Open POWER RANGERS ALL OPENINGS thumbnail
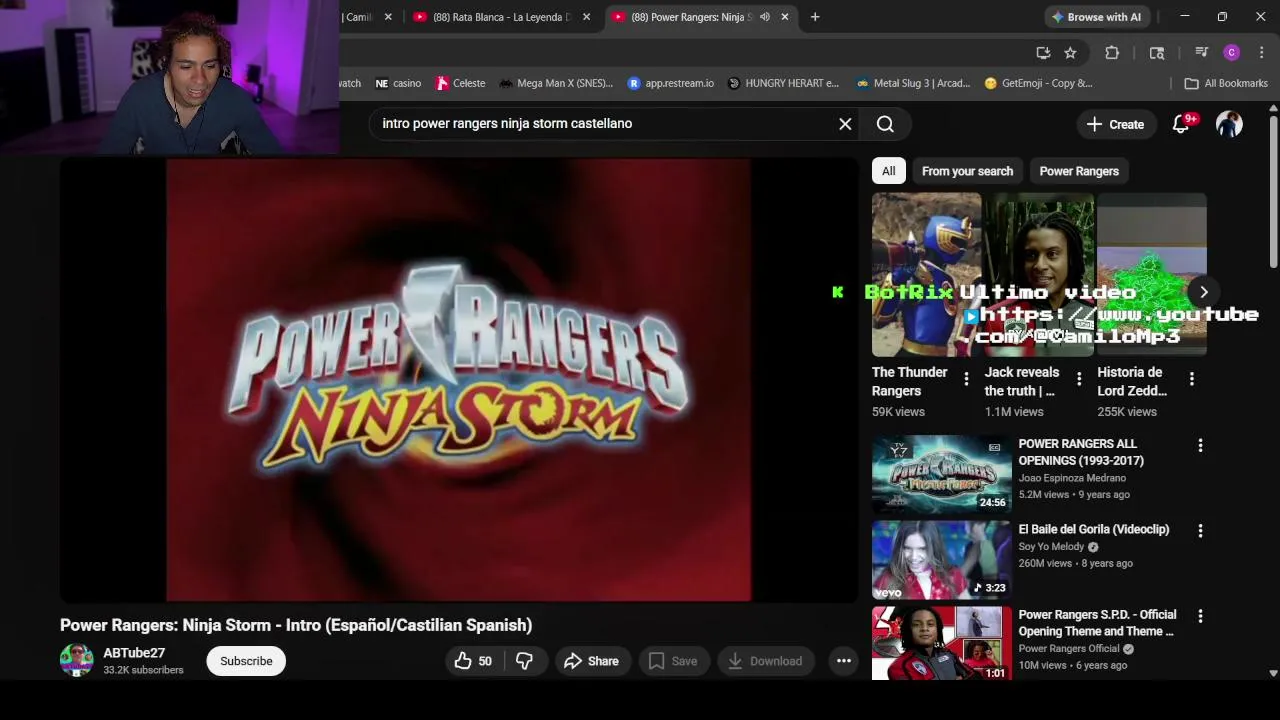The height and width of the screenshot is (720, 1280). point(942,474)
